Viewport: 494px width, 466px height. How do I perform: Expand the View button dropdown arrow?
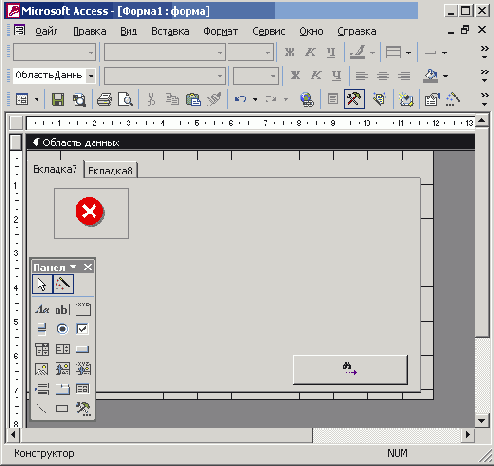click(37, 99)
